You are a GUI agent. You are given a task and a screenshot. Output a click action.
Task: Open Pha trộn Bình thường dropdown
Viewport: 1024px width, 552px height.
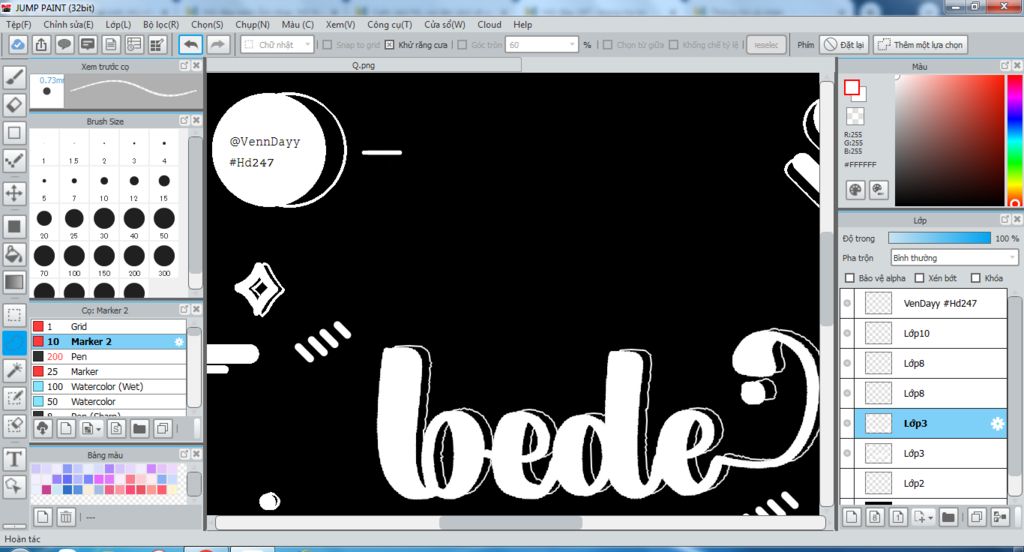coord(954,258)
